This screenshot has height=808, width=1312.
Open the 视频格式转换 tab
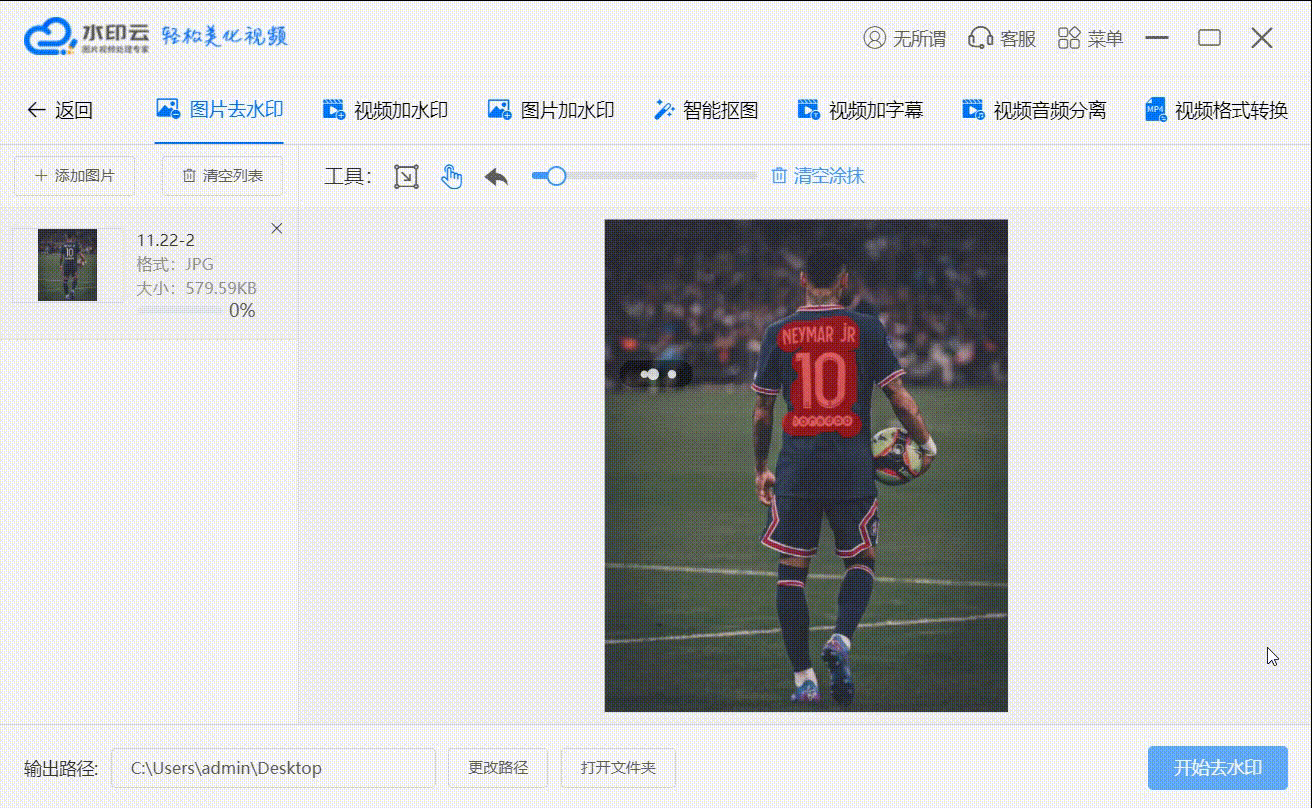tap(1216, 110)
